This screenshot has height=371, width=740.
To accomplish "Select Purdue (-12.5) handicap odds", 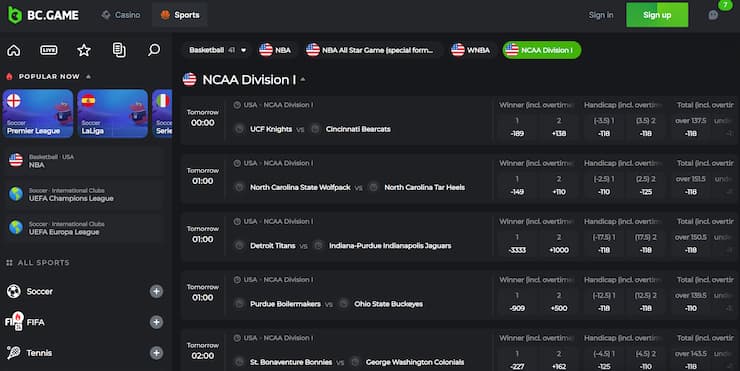I will pyautogui.click(x=604, y=302).
